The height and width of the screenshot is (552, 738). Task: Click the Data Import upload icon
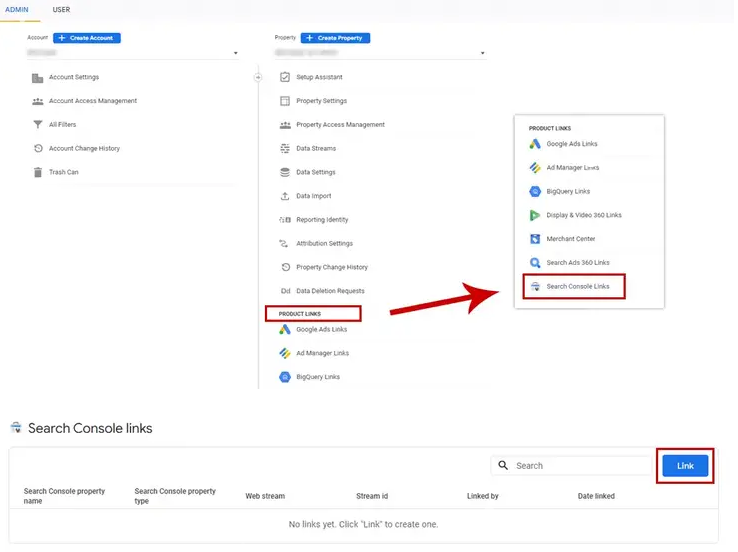click(285, 196)
